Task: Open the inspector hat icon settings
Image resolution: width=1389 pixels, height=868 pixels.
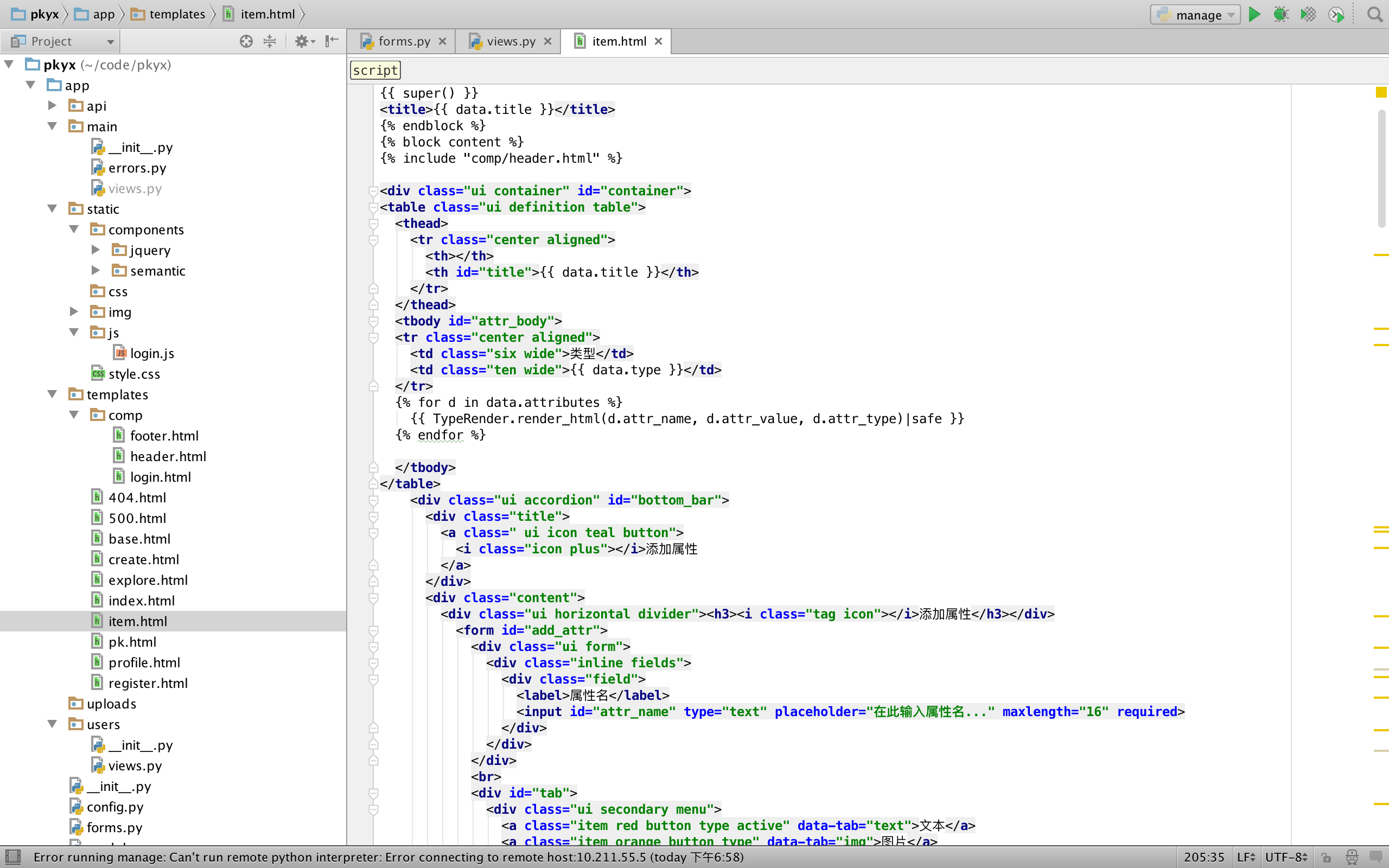Action: coord(1352,857)
